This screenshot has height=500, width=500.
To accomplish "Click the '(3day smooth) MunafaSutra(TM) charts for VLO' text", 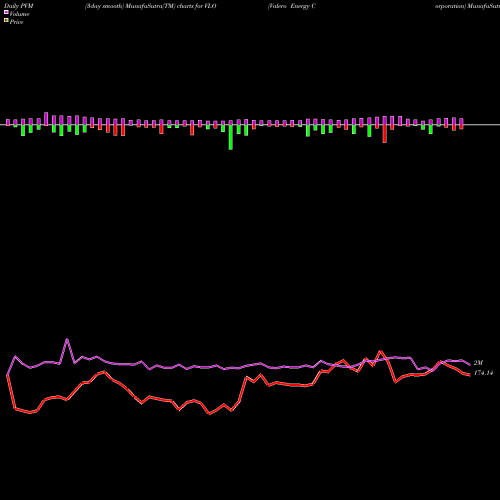I will pyautogui.click(x=151, y=6).
